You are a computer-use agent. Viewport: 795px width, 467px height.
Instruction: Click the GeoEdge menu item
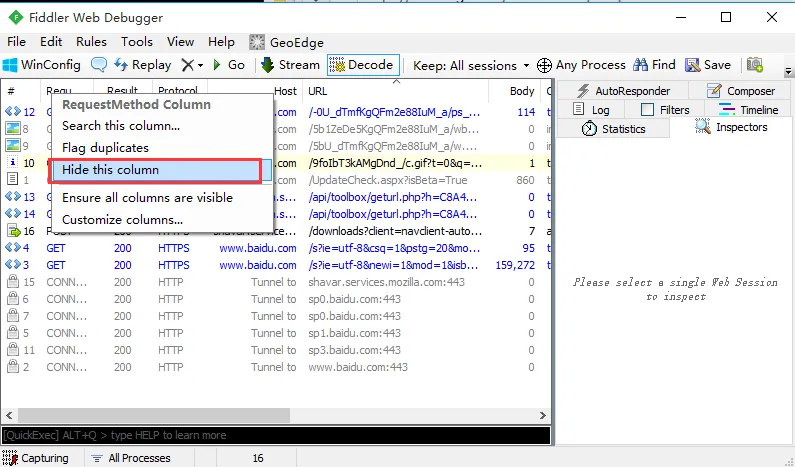(x=286, y=42)
